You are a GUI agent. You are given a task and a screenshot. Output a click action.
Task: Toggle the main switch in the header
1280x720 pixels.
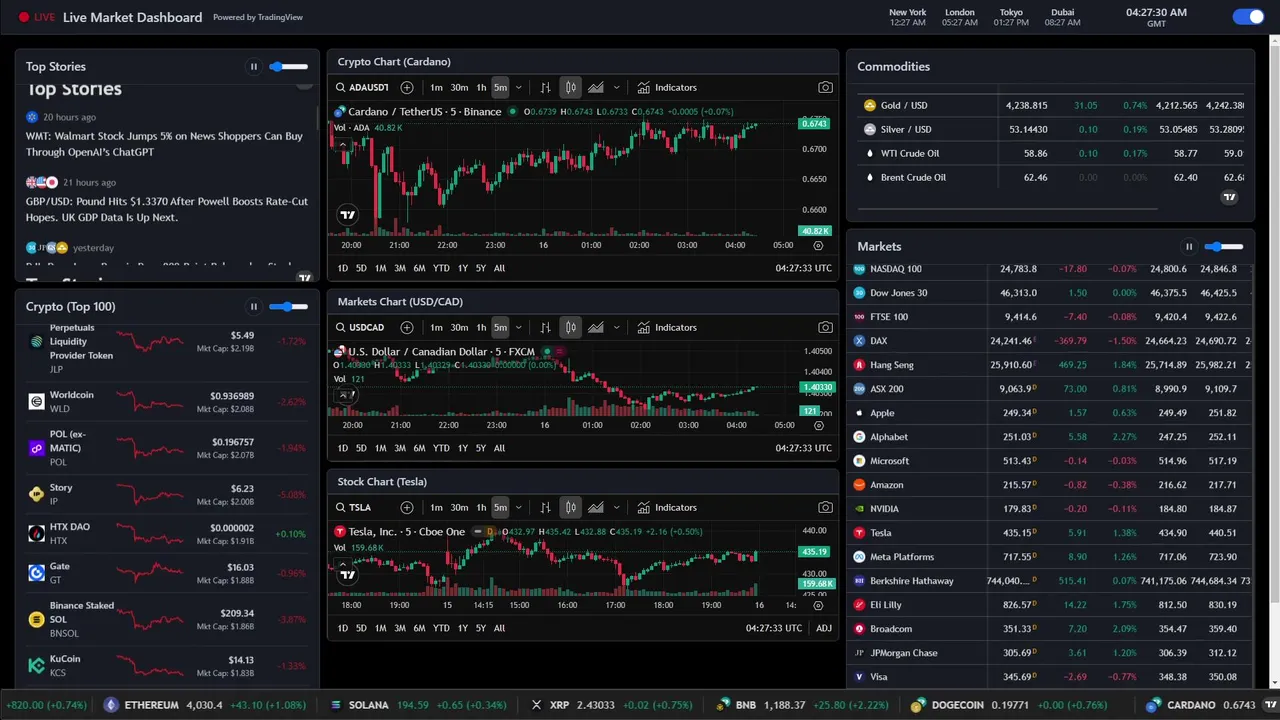tap(1248, 16)
